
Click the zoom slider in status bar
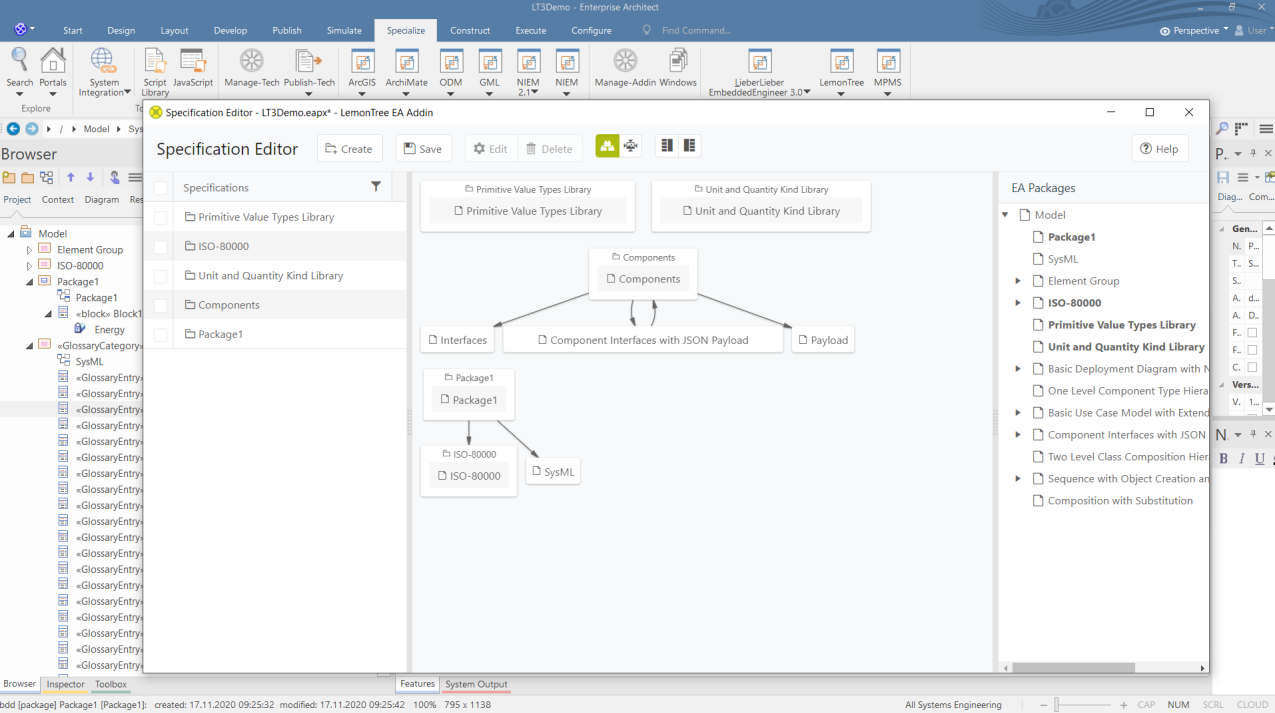(x=1088, y=705)
